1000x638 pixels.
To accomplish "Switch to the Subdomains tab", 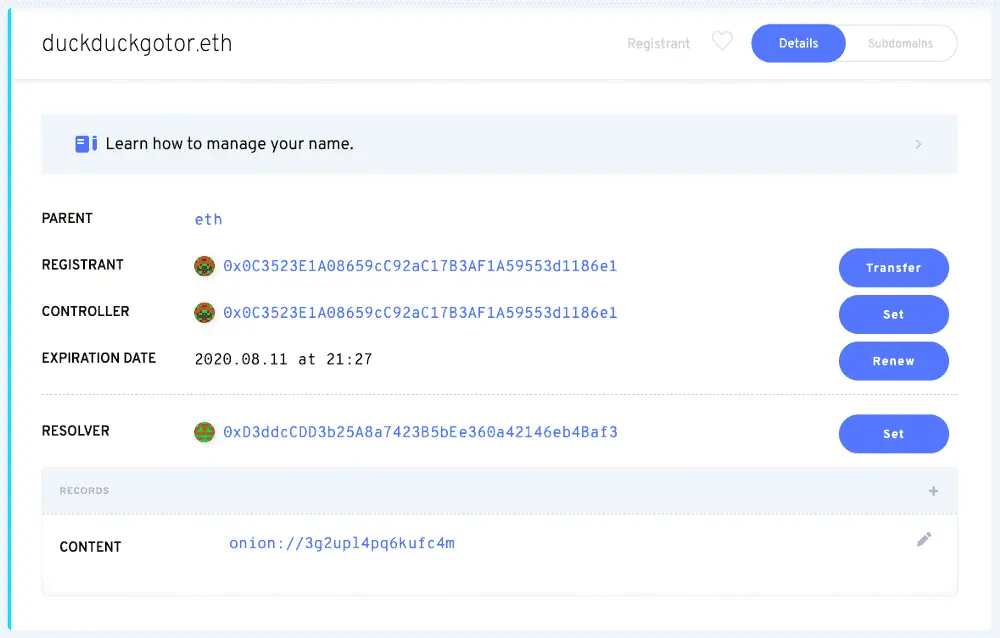I will 900,44.
